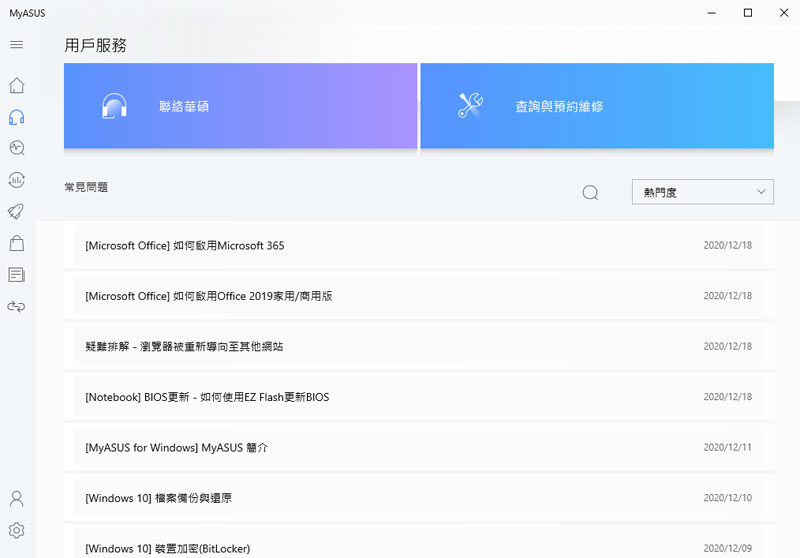Image resolution: width=800 pixels, height=558 pixels.
Task: Click the 常見問題 section heading
Action: 86,187
